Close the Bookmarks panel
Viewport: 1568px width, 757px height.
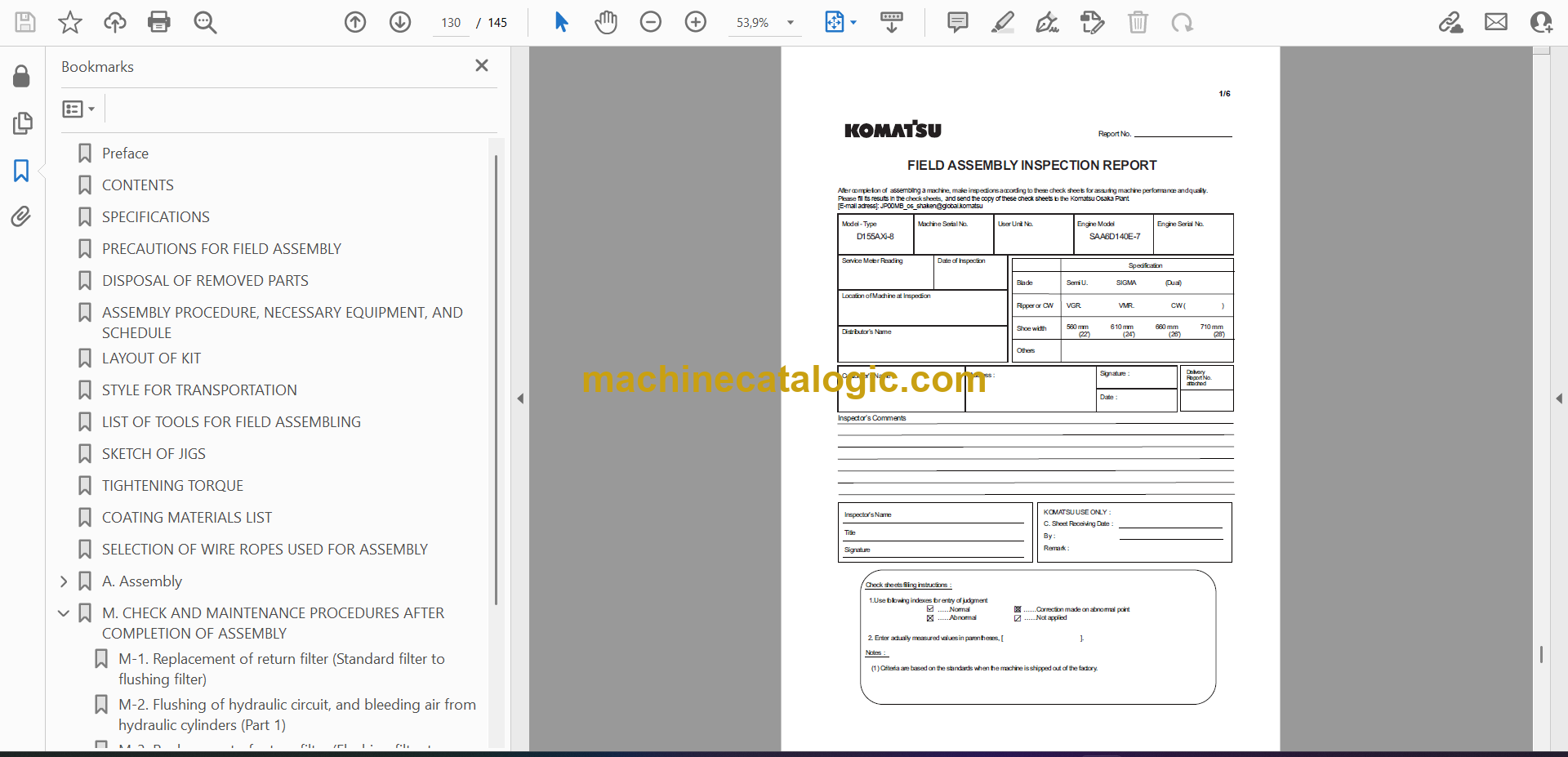[482, 65]
